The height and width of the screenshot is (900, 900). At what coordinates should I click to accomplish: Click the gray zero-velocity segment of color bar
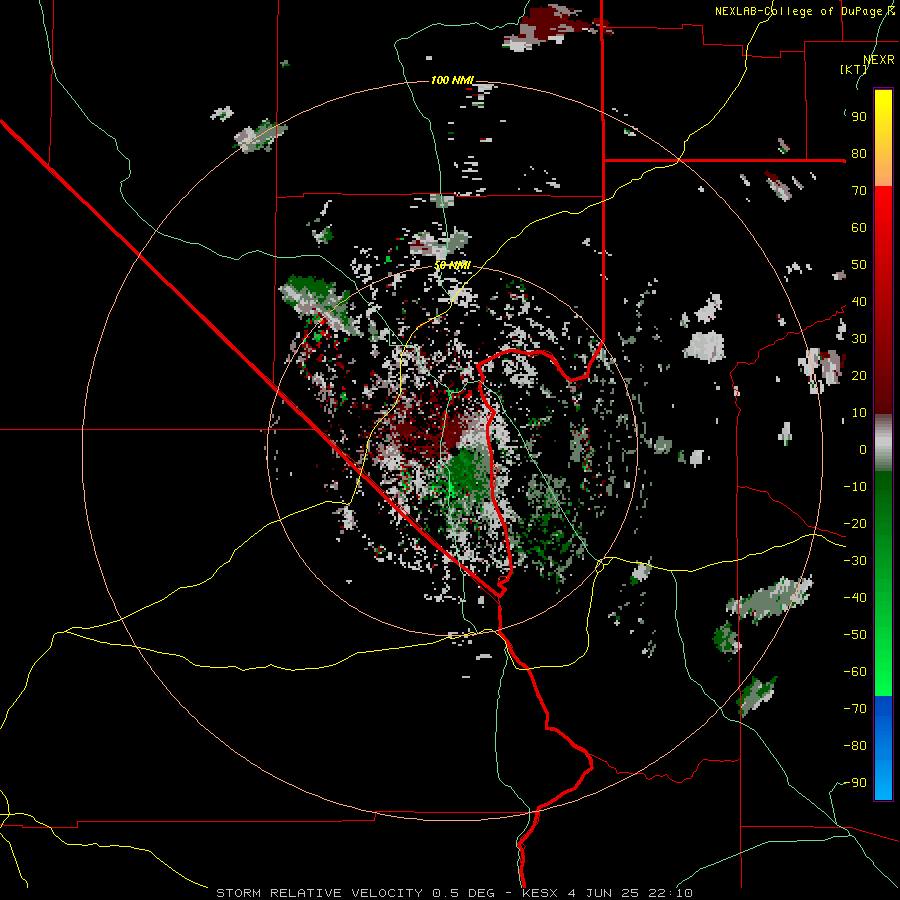[883, 443]
